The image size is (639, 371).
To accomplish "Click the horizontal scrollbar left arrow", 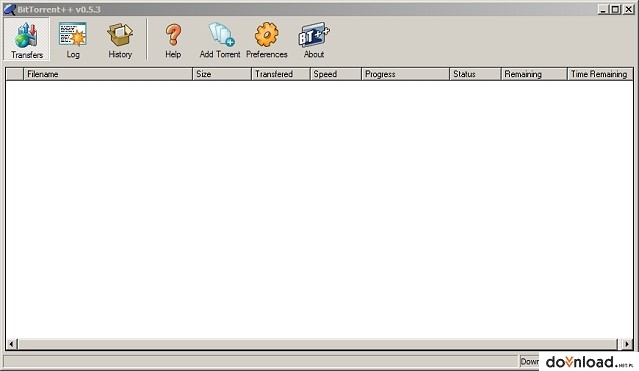I will (12, 344).
